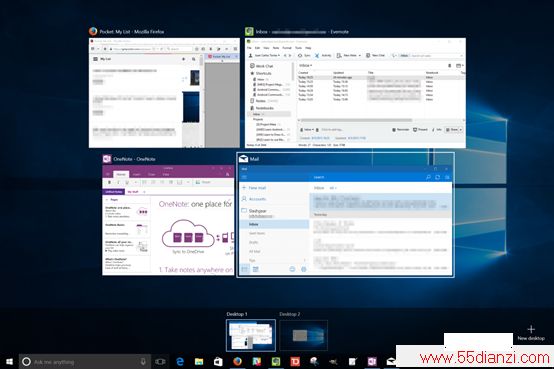
Task: Open the Share dropdown arrow in Evernote
Action: 460,130
